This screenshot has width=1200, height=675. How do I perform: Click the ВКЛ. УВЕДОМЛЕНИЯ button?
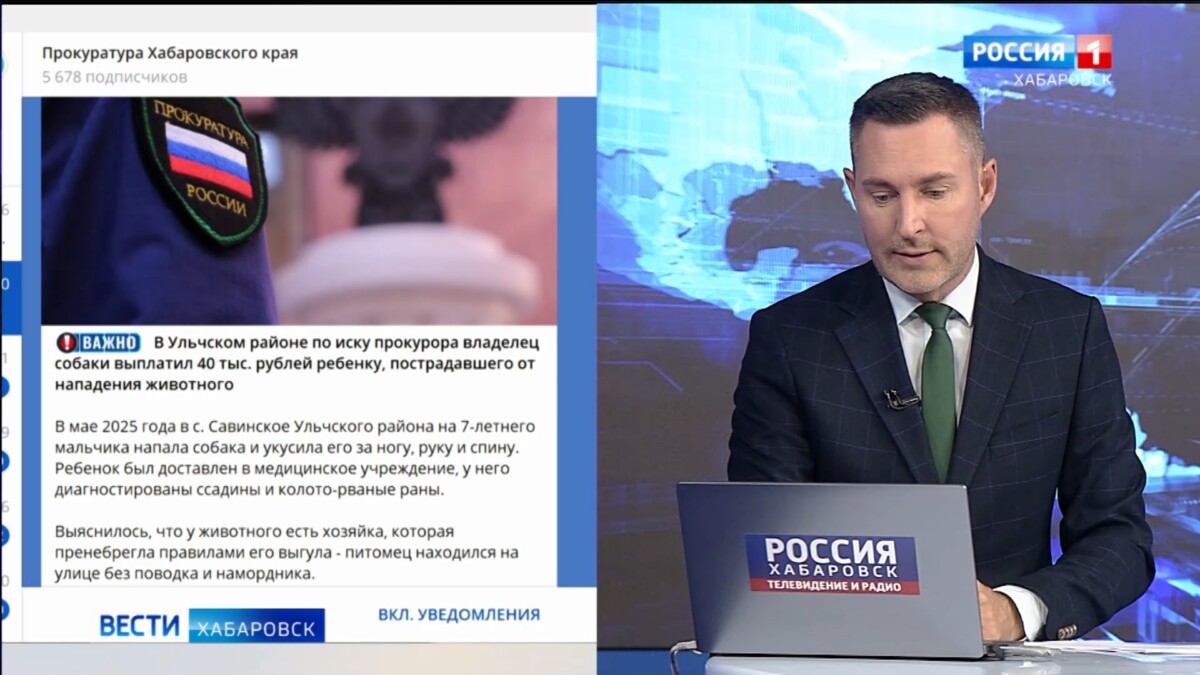[459, 614]
